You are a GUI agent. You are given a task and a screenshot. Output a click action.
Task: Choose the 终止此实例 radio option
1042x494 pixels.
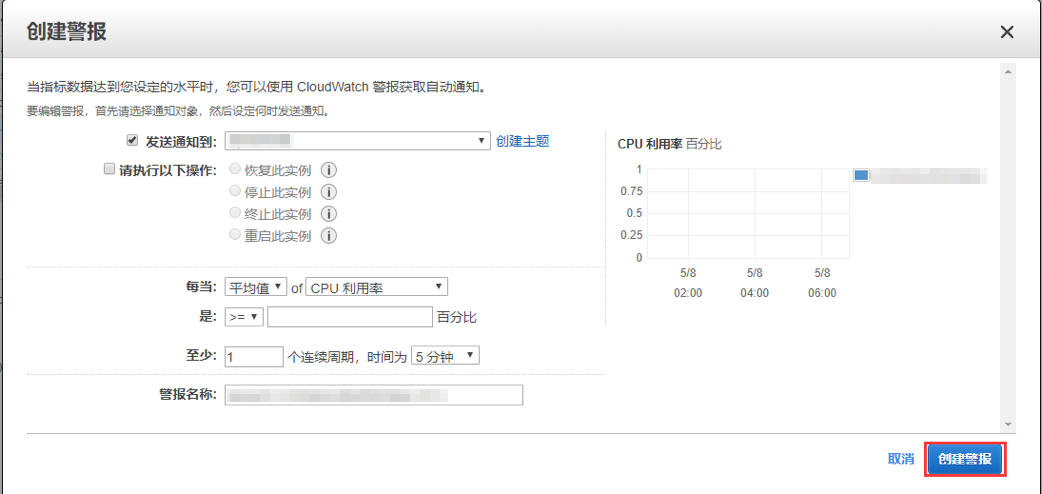coord(235,214)
